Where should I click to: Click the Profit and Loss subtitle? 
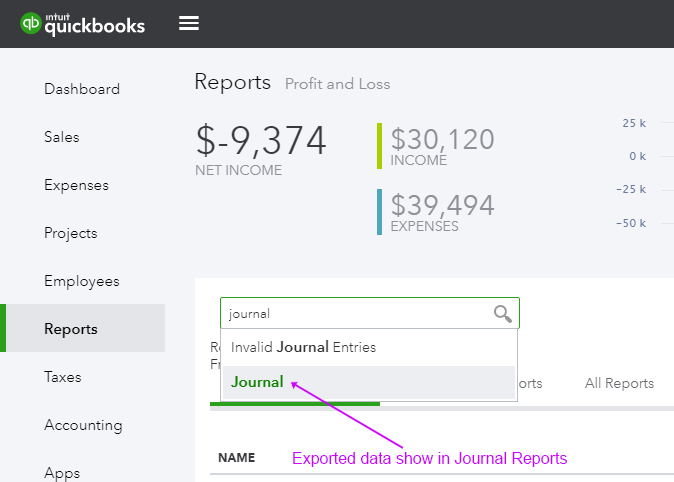(x=338, y=84)
